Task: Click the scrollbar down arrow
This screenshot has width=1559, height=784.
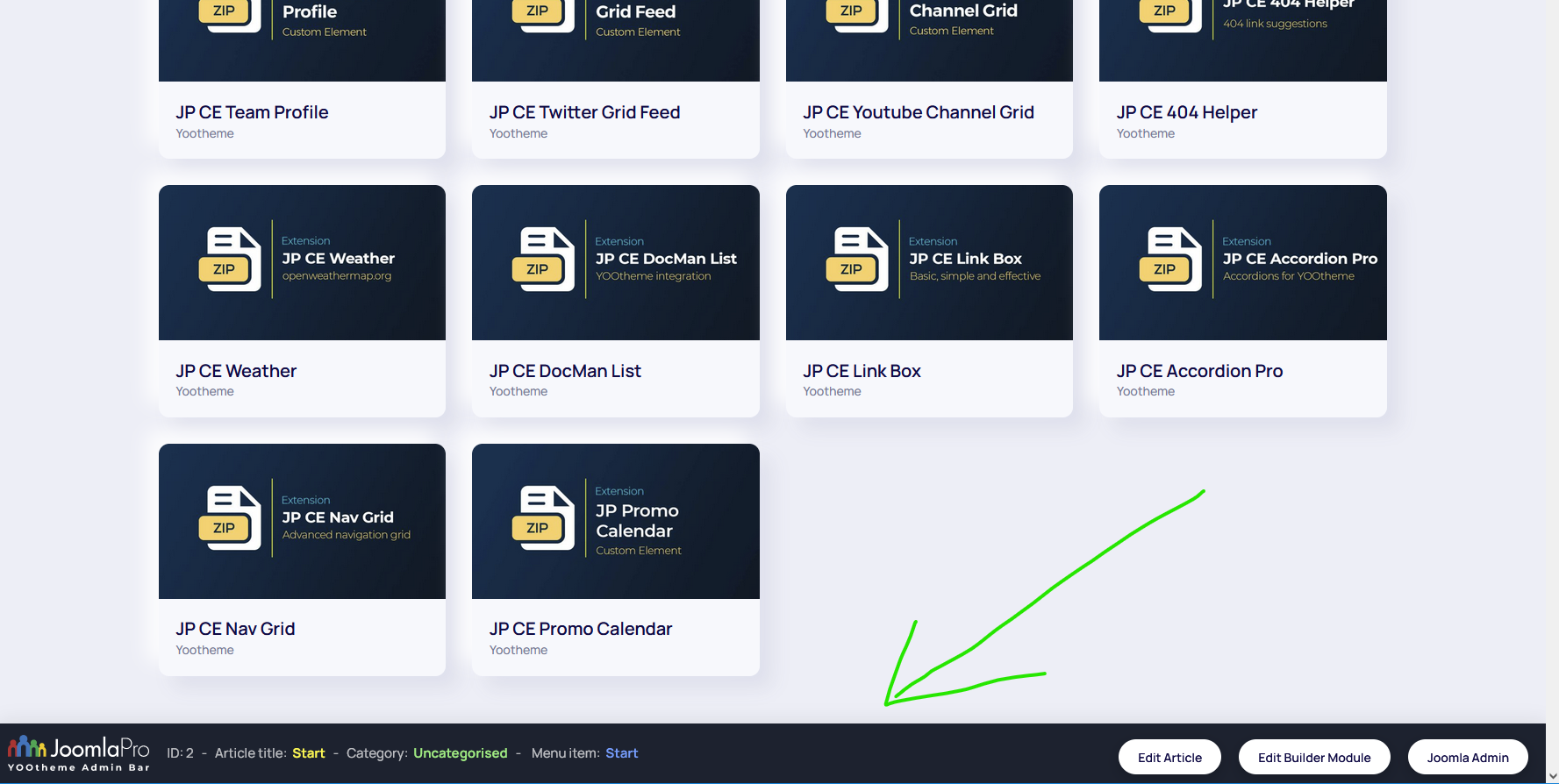Action: tap(1552, 776)
